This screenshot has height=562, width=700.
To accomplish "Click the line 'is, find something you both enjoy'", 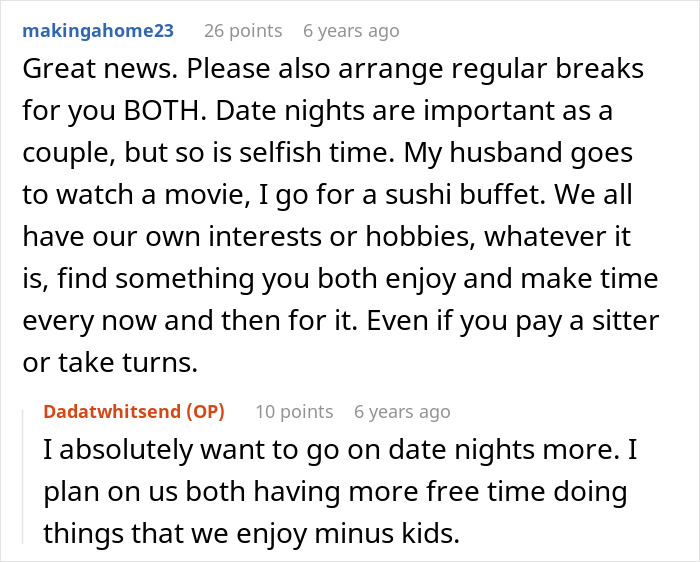I will coord(340,279).
